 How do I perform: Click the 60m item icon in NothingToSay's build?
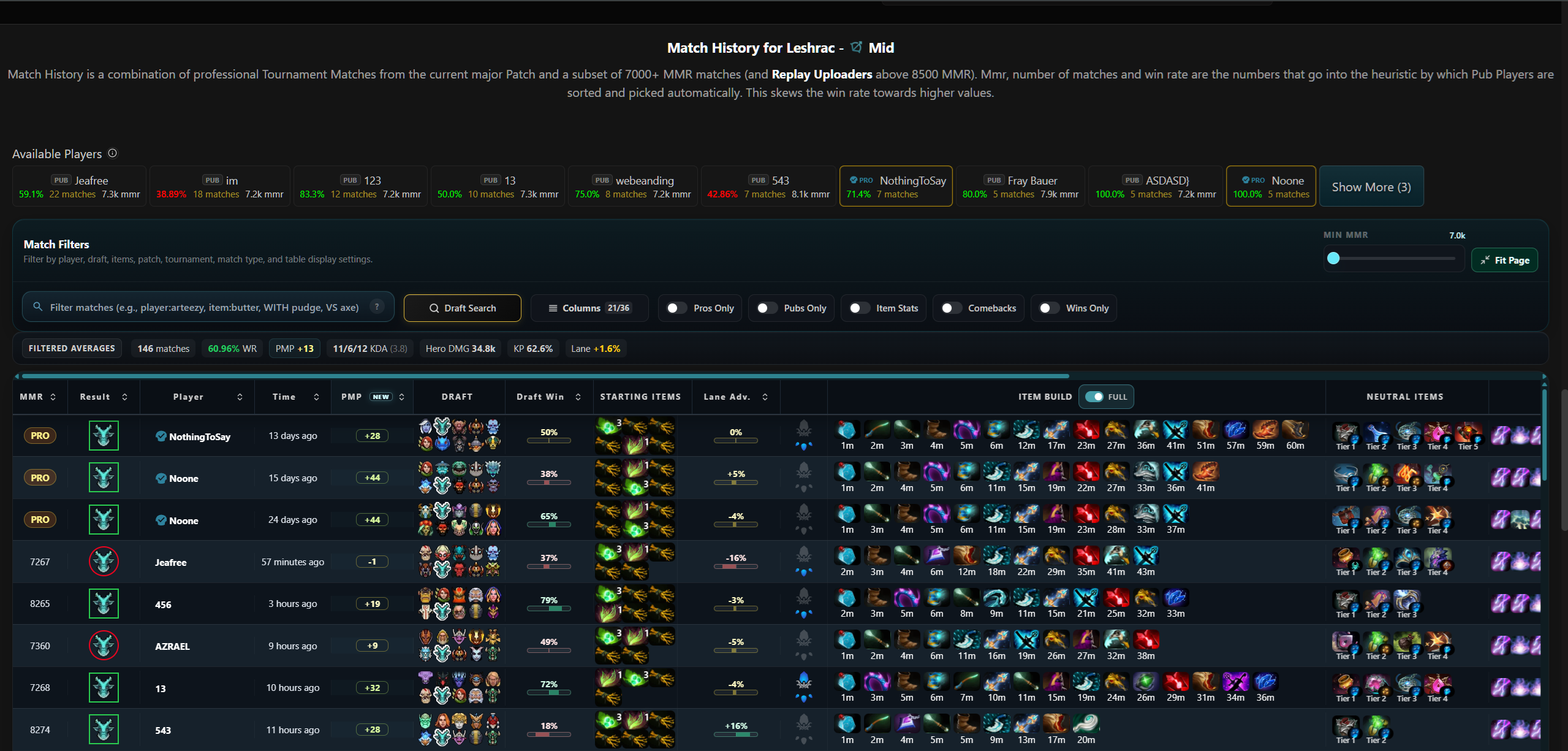pos(1295,430)
